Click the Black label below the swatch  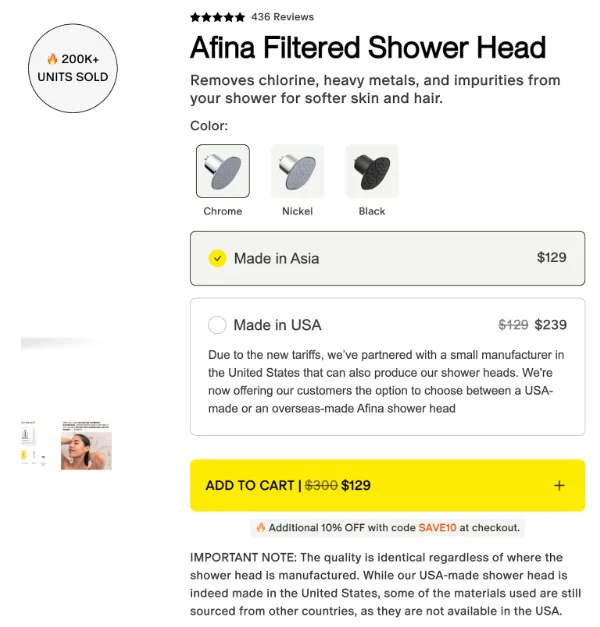click(372, 211)
